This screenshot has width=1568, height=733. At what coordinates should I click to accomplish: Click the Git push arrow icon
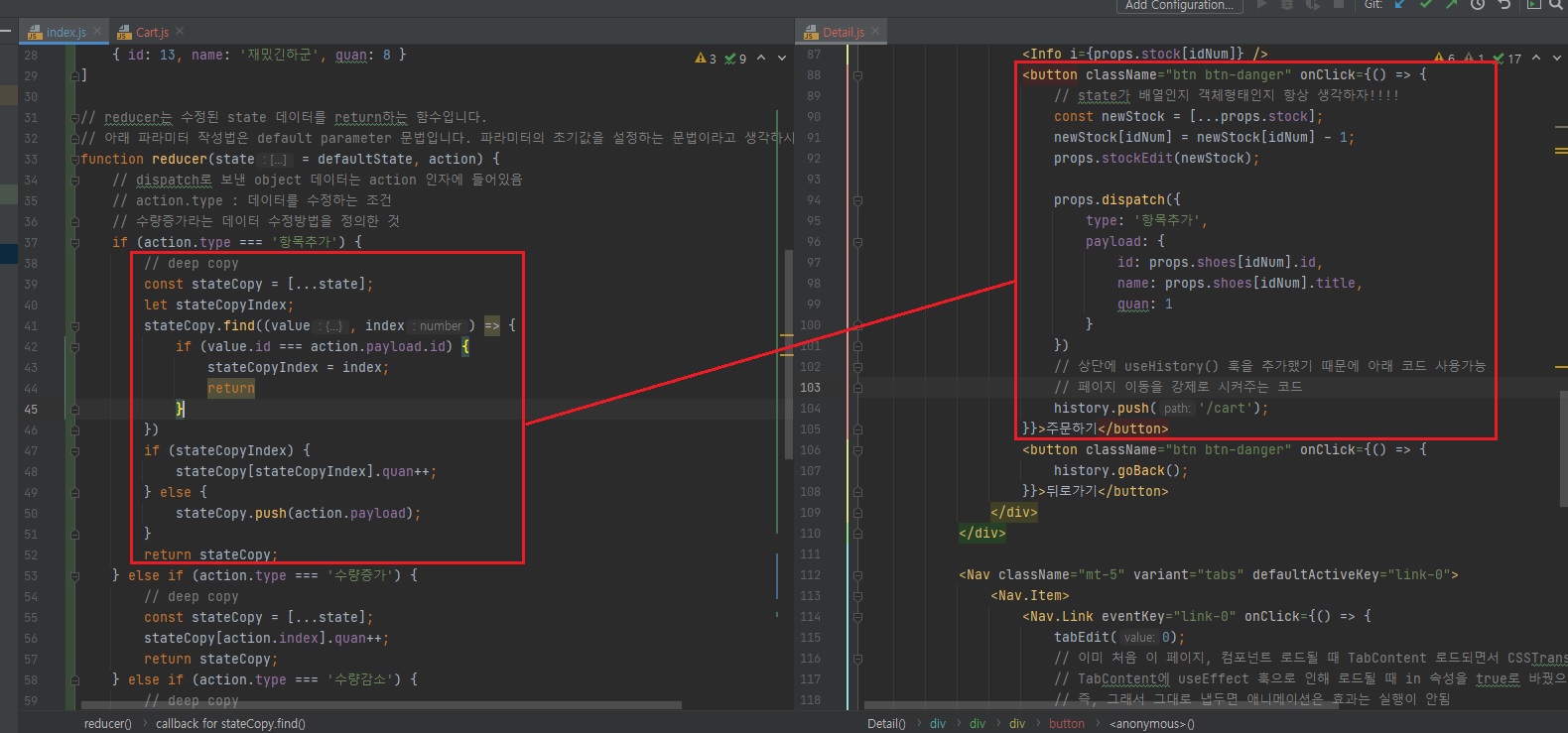[x=1451, y=4]
